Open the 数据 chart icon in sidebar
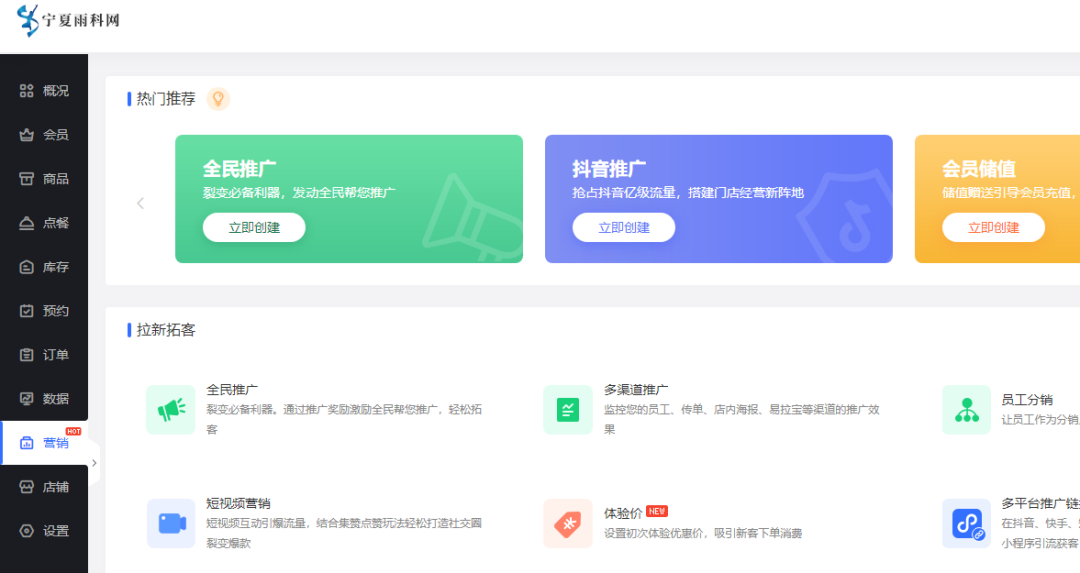1080x573 pixels. tap(26, 399)
